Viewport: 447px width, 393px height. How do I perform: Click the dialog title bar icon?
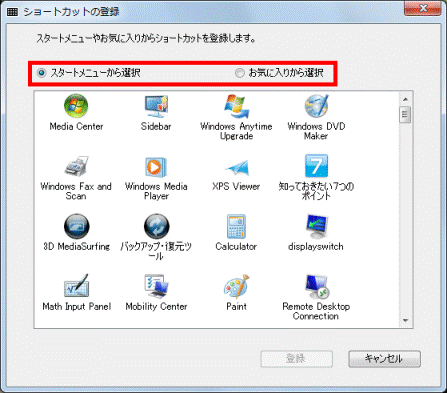click(x=12, y=12)
